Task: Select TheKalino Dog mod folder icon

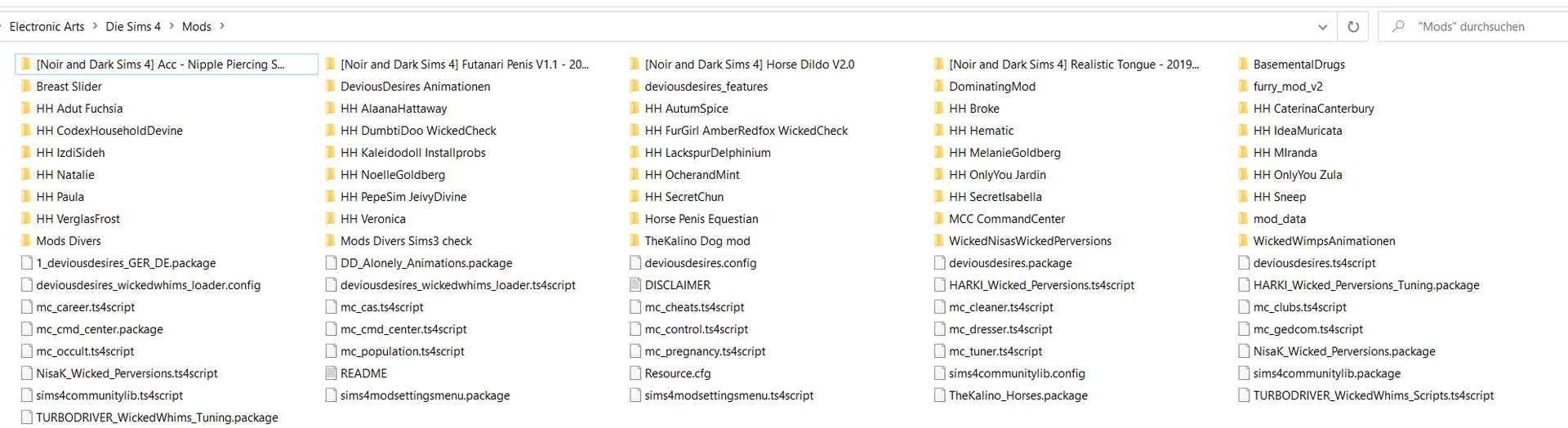Action: 635,241
